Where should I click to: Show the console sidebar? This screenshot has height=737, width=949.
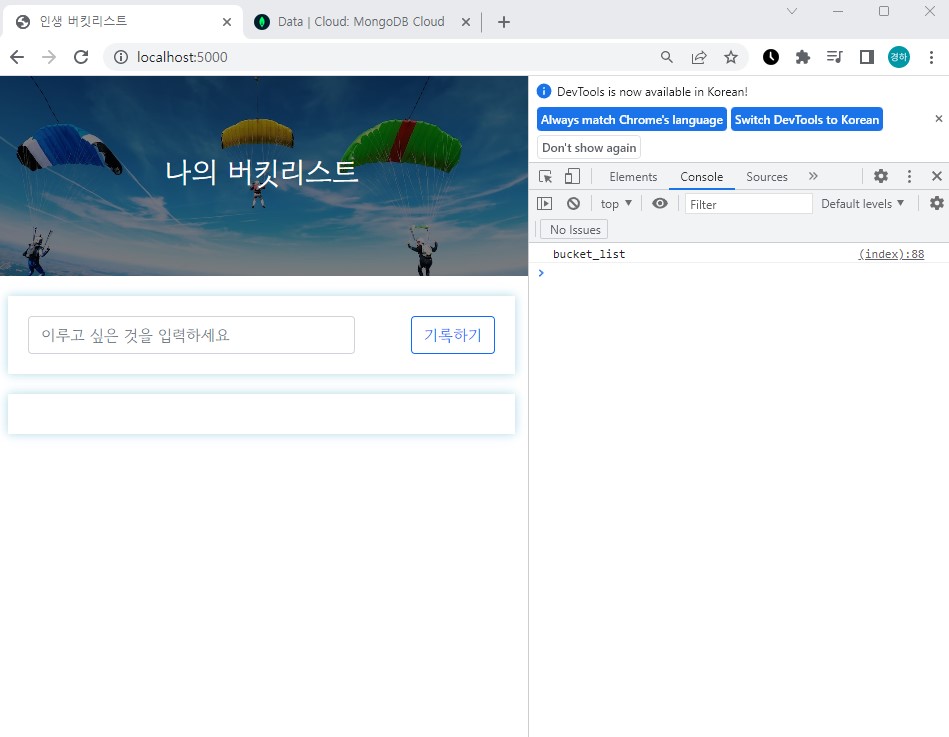coord(545,203)
